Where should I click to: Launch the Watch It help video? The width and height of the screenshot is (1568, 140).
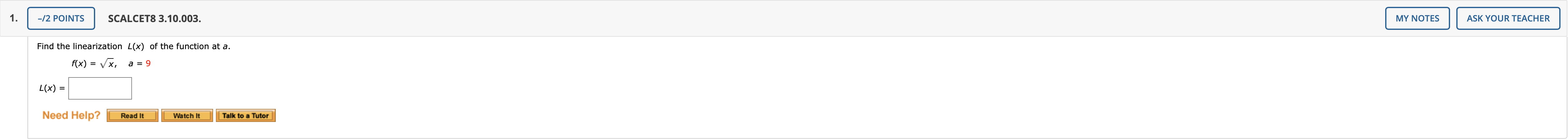tap(186, 116)
